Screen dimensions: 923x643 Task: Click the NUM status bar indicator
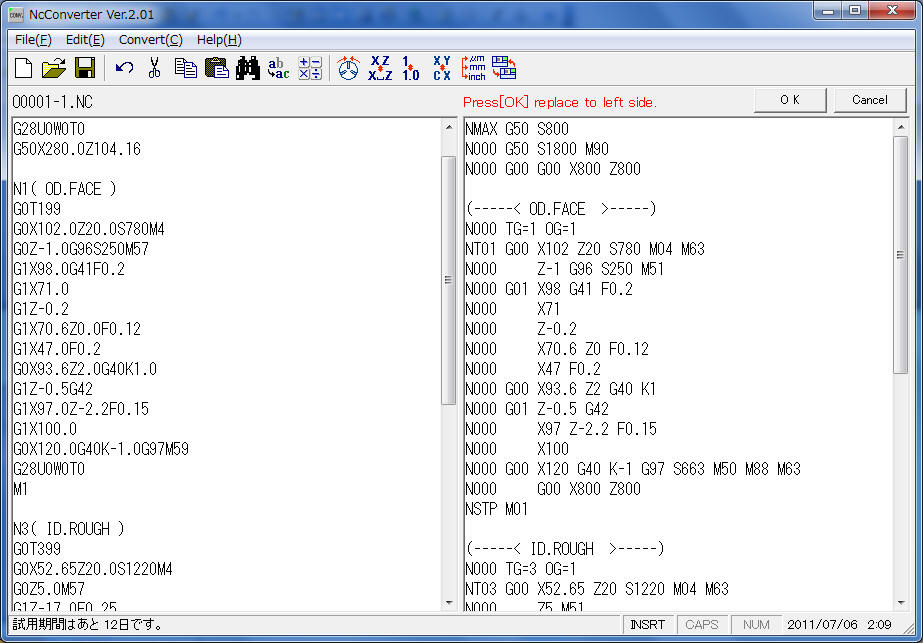756,625
